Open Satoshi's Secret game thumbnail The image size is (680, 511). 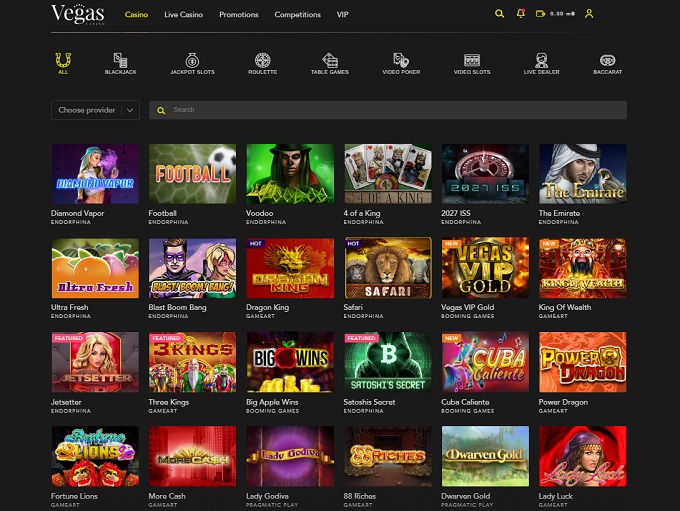[x=388, y=362]
